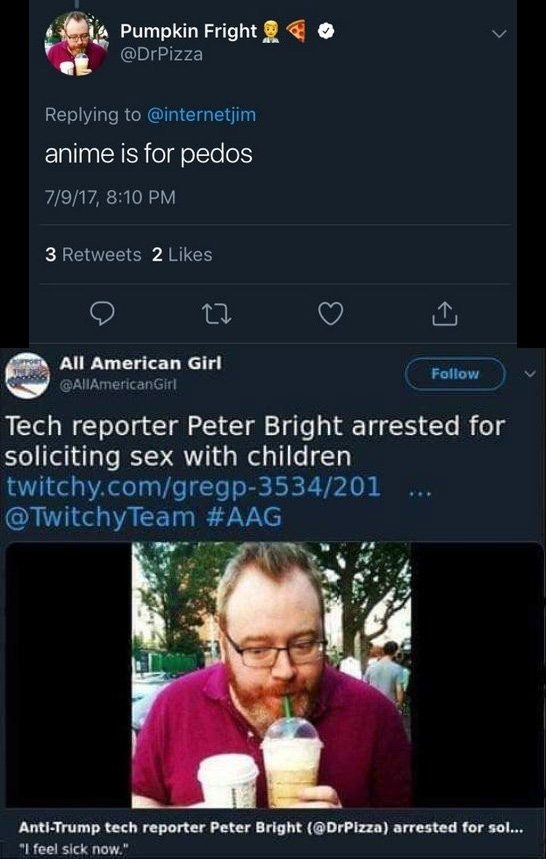Open the Anti-Trump tech reporter article headline

(x=272, y=827)
